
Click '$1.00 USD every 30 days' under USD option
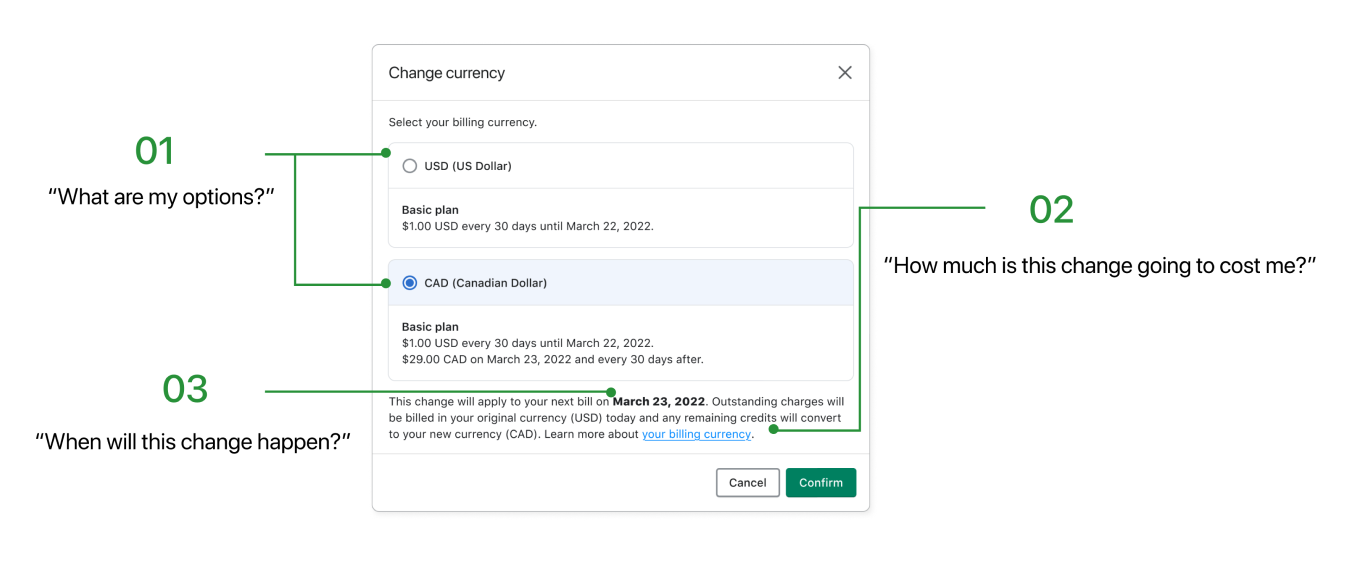click(x=528, y=226)
